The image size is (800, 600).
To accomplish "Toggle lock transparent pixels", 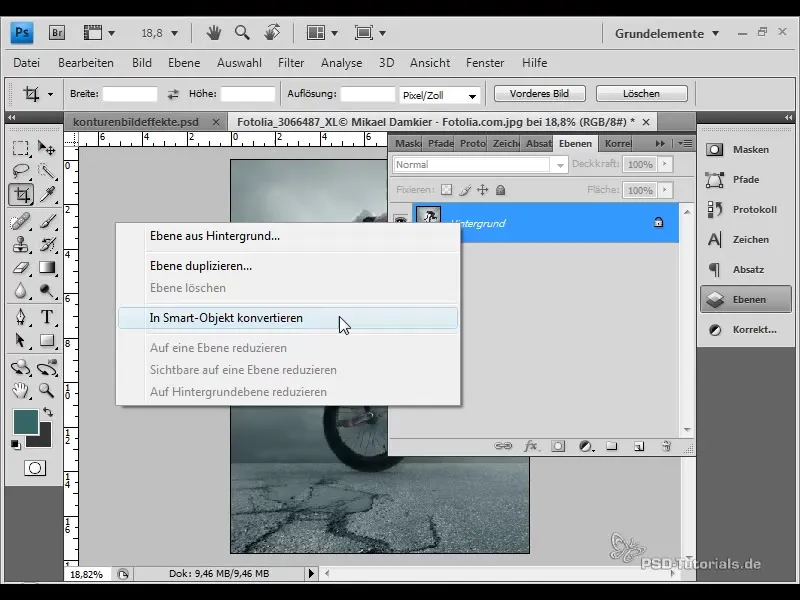I will (x=446, y=190).
